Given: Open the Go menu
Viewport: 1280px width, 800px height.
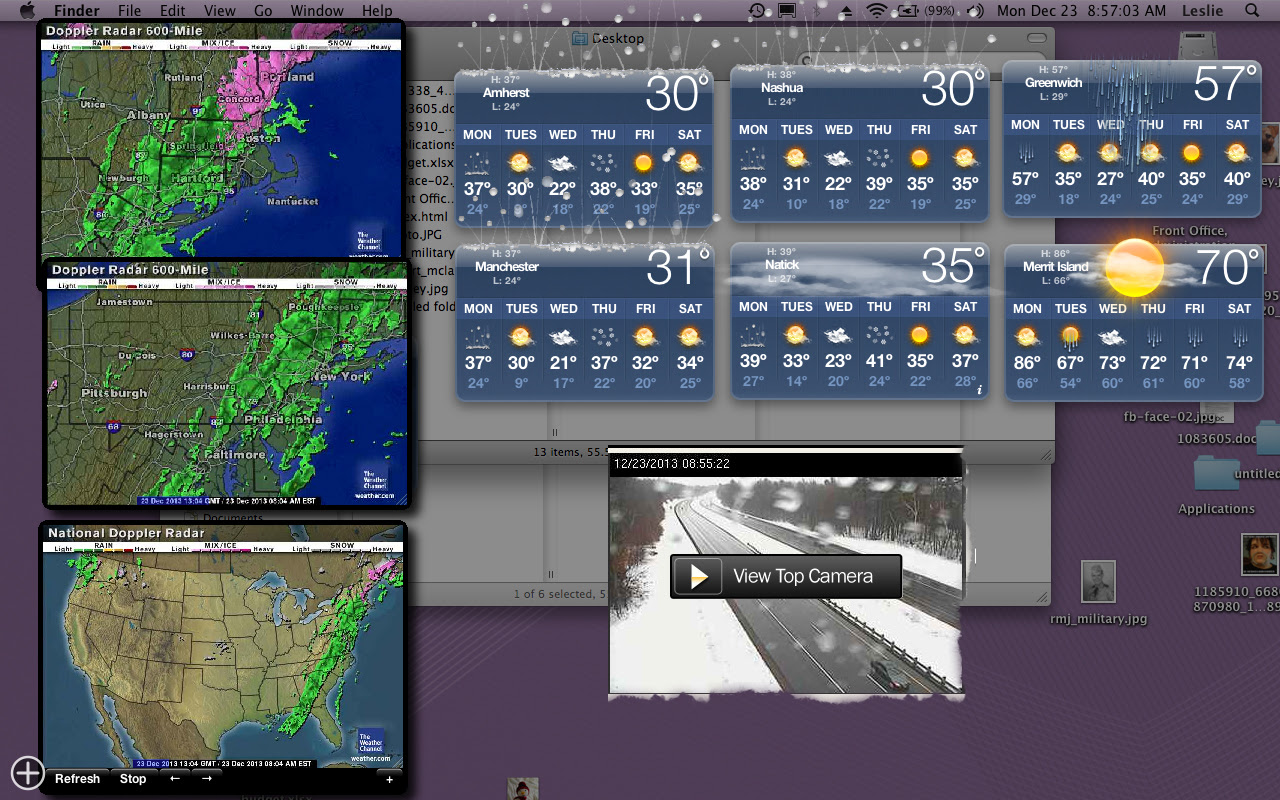Looking at the screenshot, I should pos(263,11).
